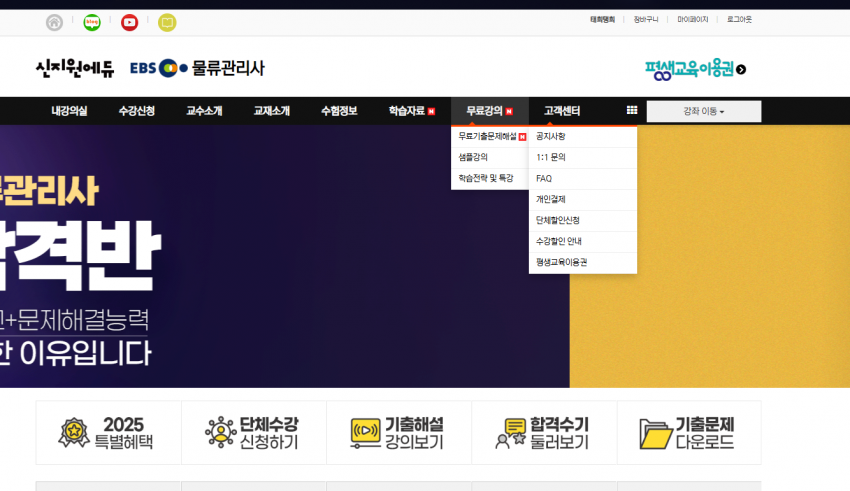Image resolution: width=850 pixels, height=491 pixels.
Task: Select FAQ submenu item
Action: coord(583,178)
